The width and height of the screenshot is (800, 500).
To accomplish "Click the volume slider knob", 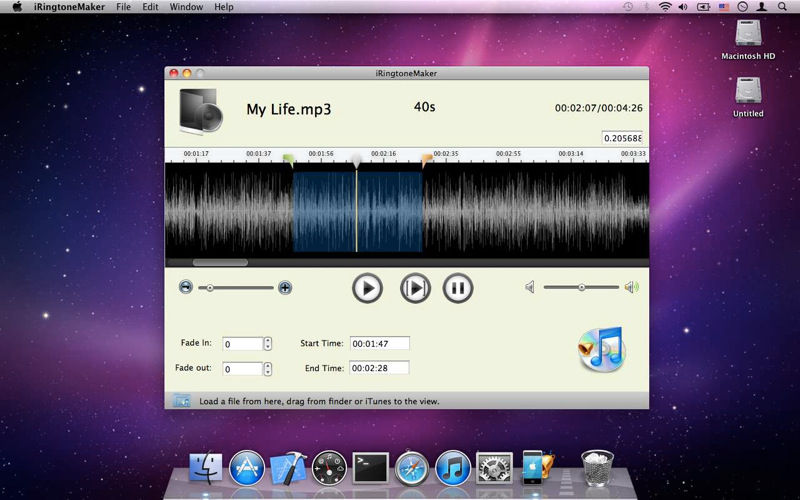I will [x=582, y=287].
